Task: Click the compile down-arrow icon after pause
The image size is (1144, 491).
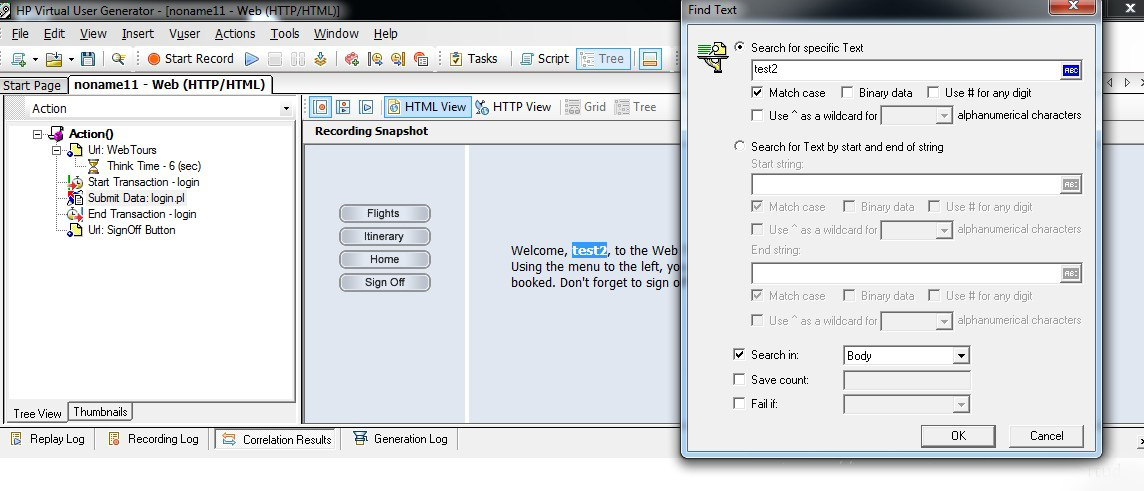Action: pos(320,59)
